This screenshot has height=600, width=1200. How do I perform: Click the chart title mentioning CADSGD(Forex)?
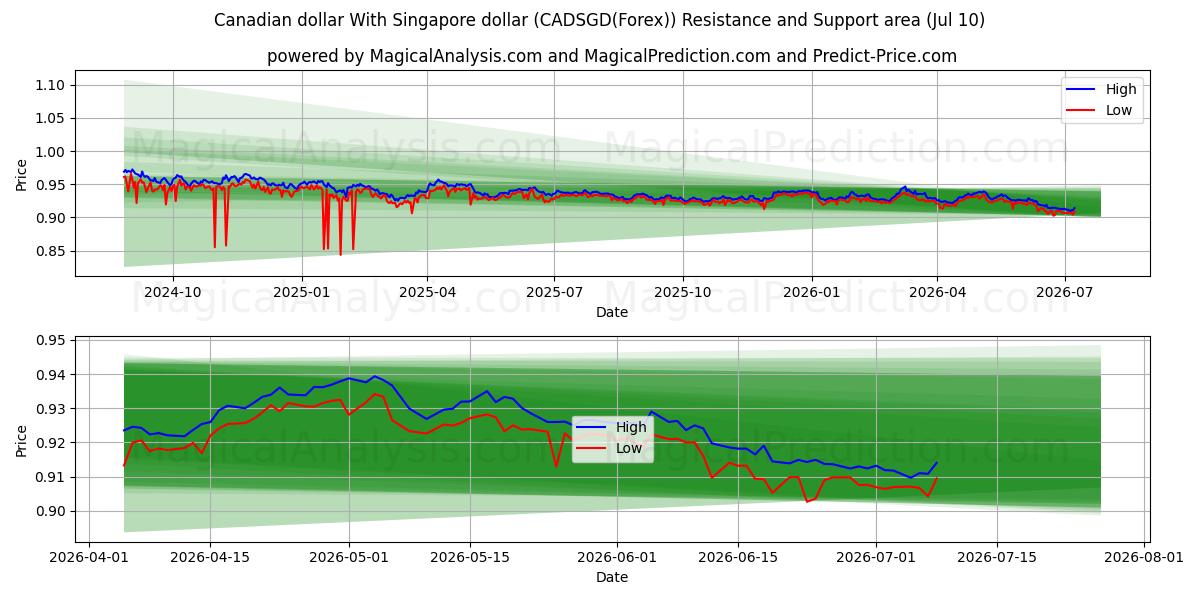pyautogui.click(x=599, y=20)
